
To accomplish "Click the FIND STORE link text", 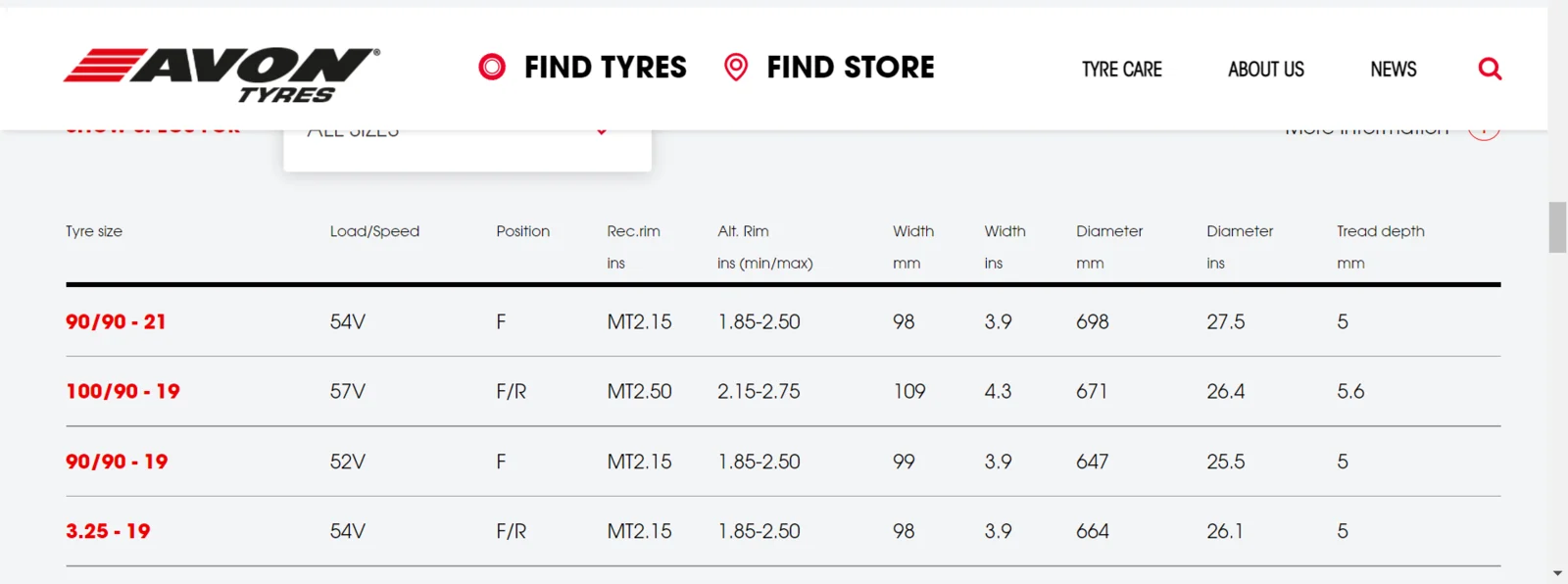I will click(850, 68).
